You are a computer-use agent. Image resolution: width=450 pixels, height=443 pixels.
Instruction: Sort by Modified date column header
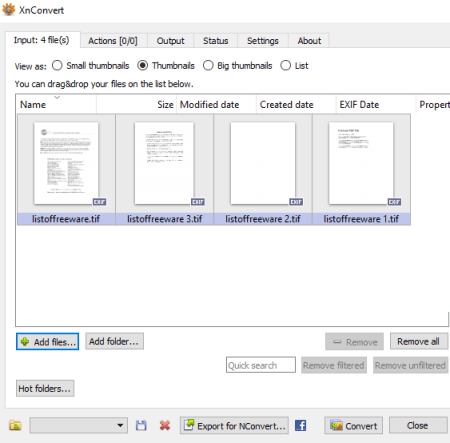pyautogui.click(x=216, y=104)
